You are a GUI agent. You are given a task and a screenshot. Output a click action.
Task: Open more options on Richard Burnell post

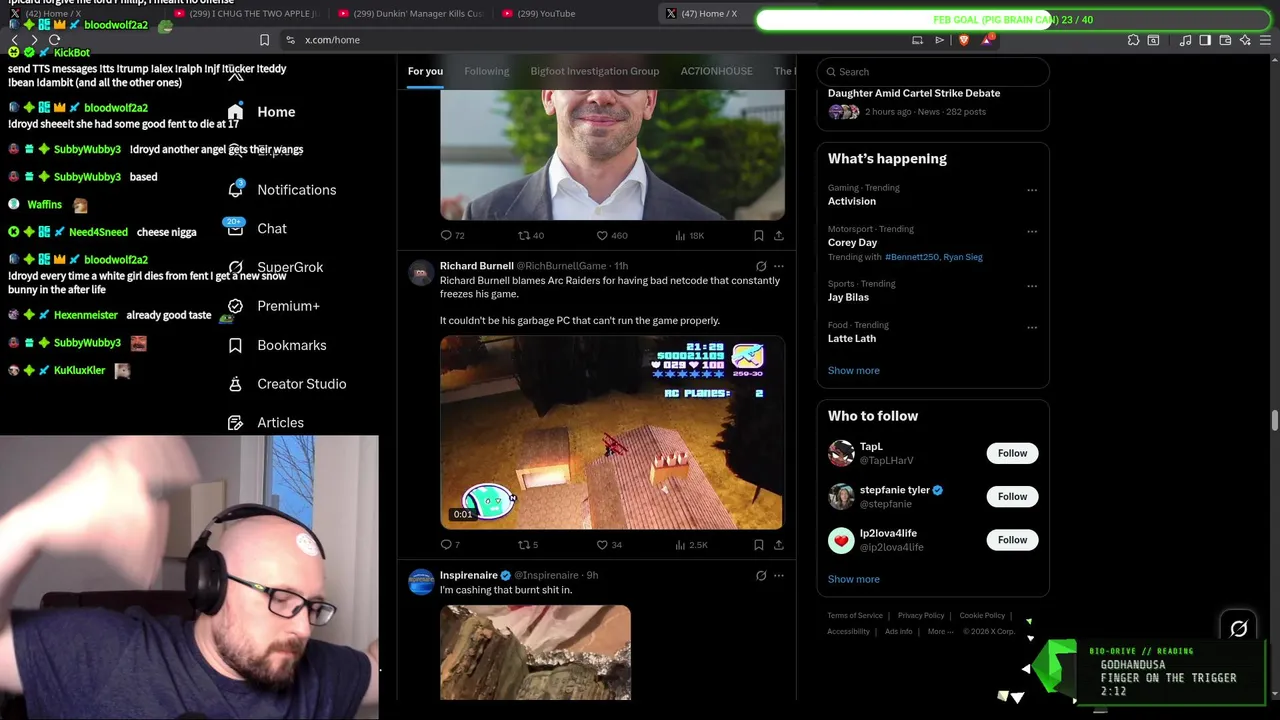pos(779,266)
